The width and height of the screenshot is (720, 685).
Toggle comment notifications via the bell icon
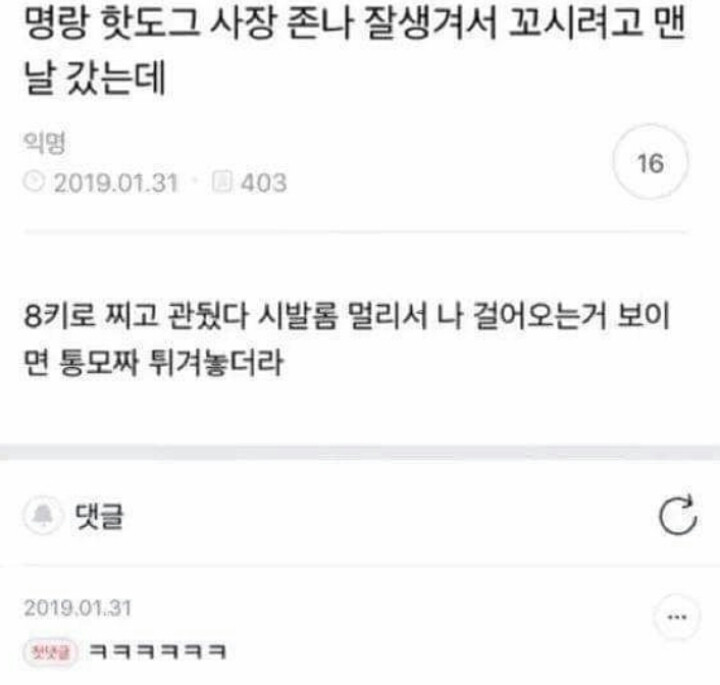click(43, 516)
